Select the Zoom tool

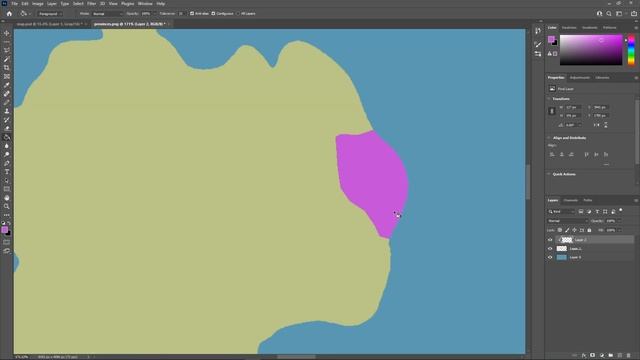pos(7,207)
